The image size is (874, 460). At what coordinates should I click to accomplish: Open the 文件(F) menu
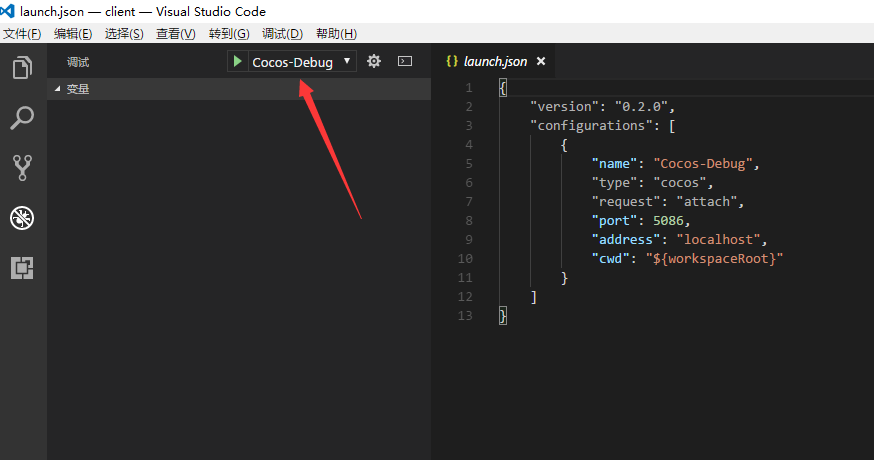pyautogui.click(x=22, y=34)
